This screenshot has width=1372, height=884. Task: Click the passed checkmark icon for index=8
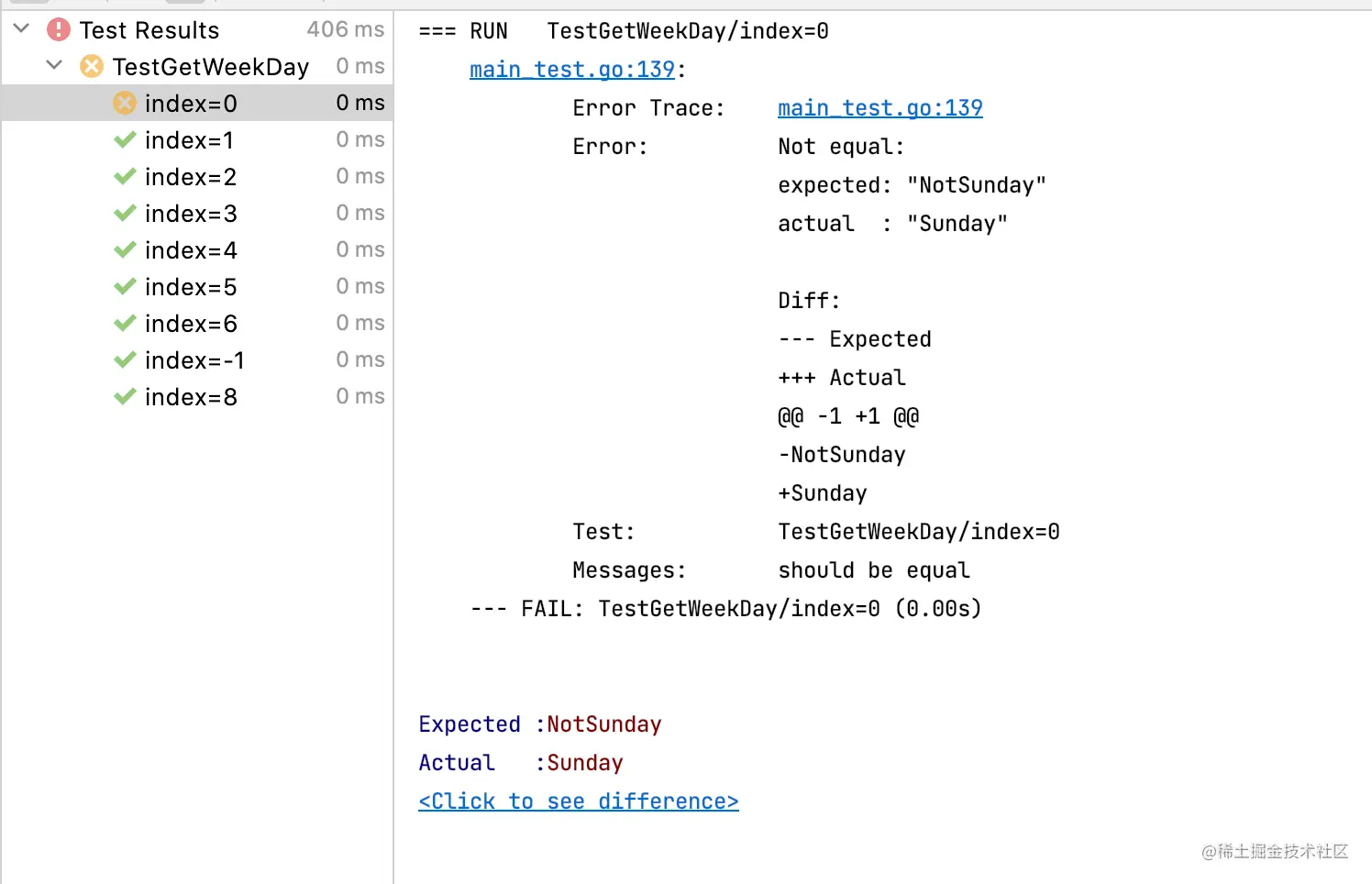click(125, 396)
